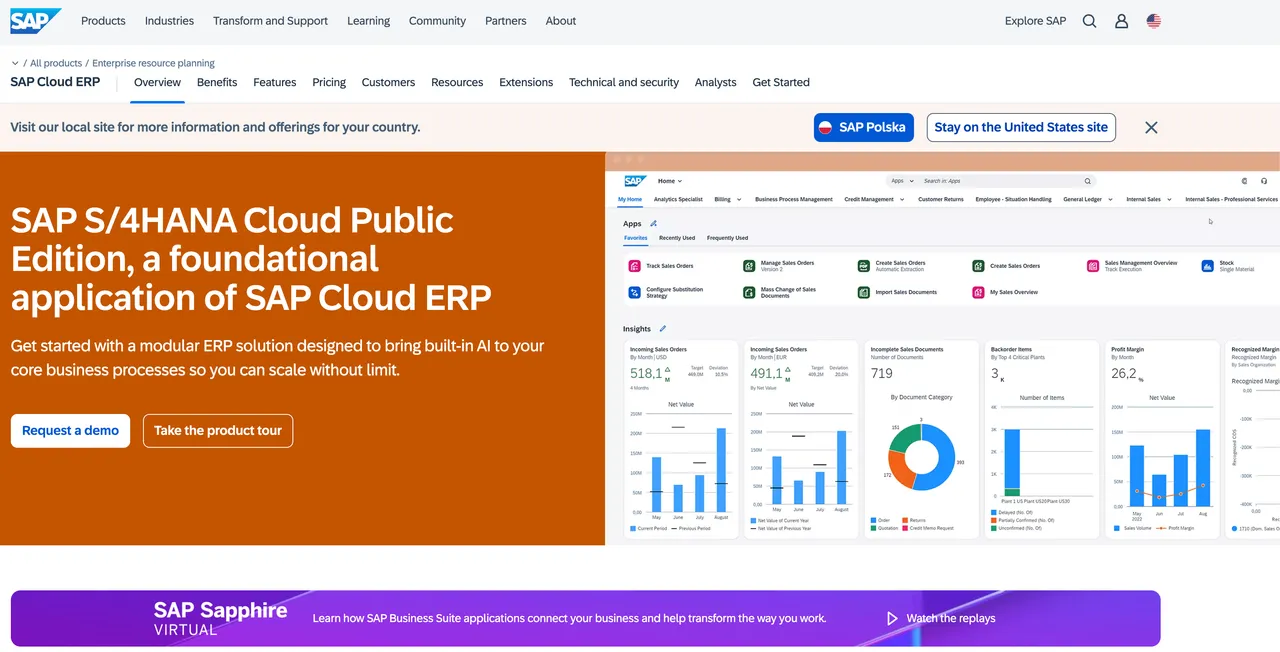Viewport: 1280px width, 652px height.
Task: Click the play icon beside Watch the replays
Action: click(x=892, y=618)
